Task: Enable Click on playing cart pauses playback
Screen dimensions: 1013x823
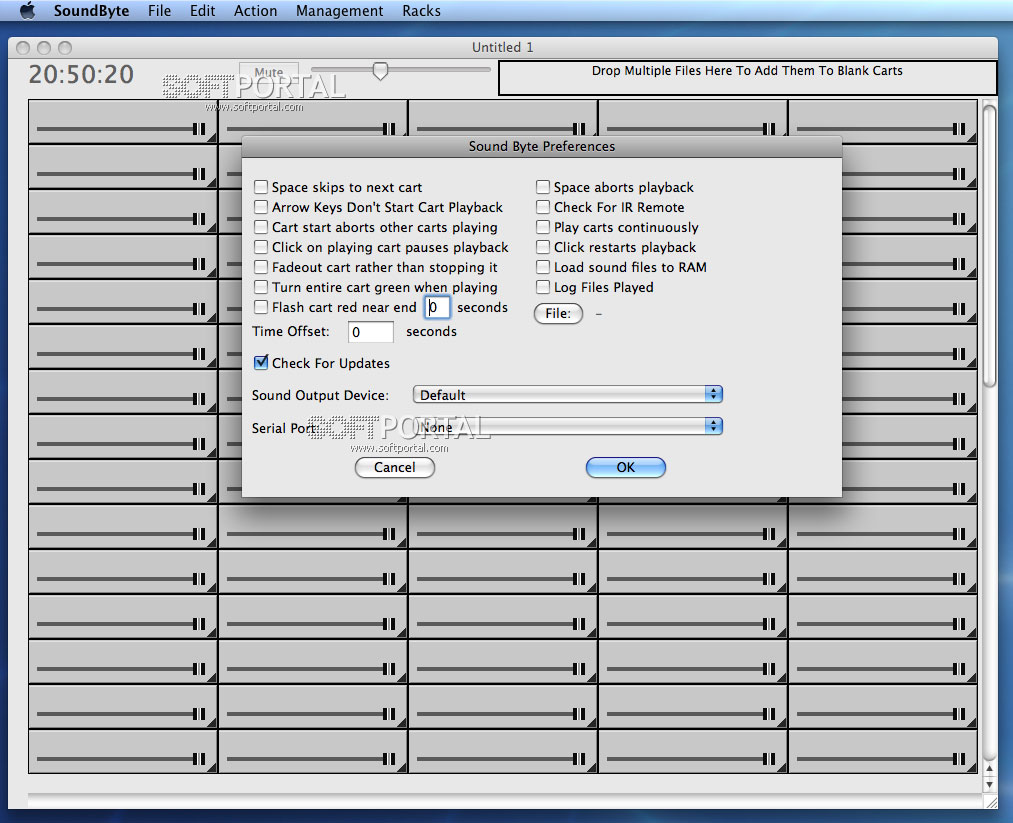Action: [261, 247]
